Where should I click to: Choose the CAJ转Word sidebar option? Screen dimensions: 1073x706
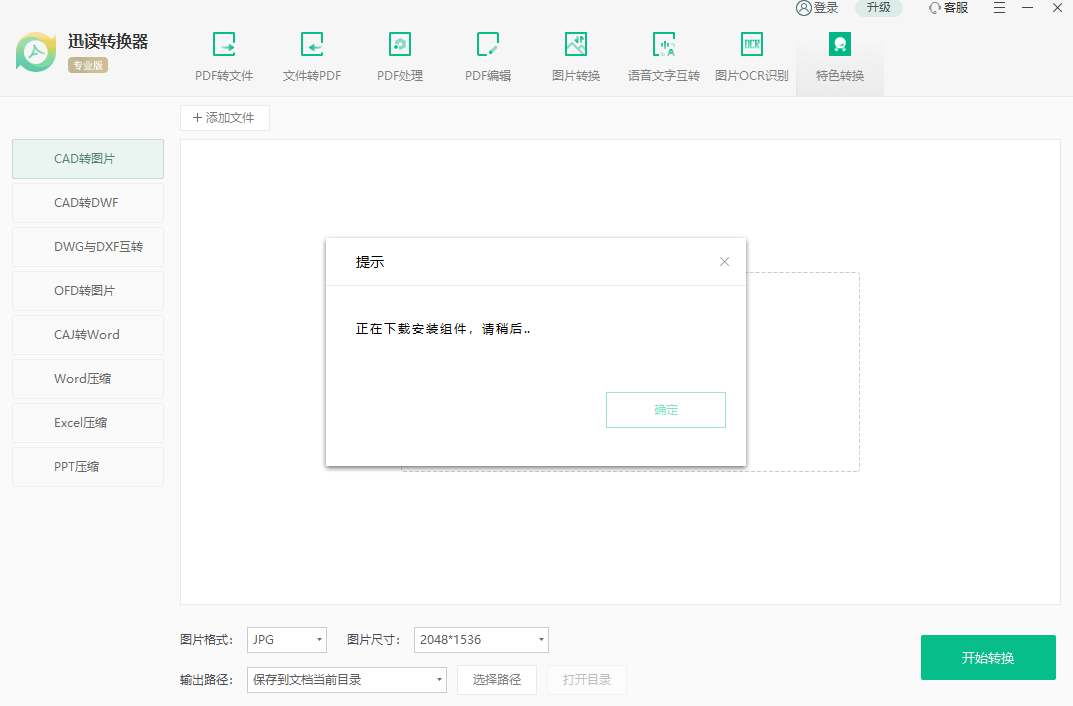pyautogui.click(x=88, y=335)
